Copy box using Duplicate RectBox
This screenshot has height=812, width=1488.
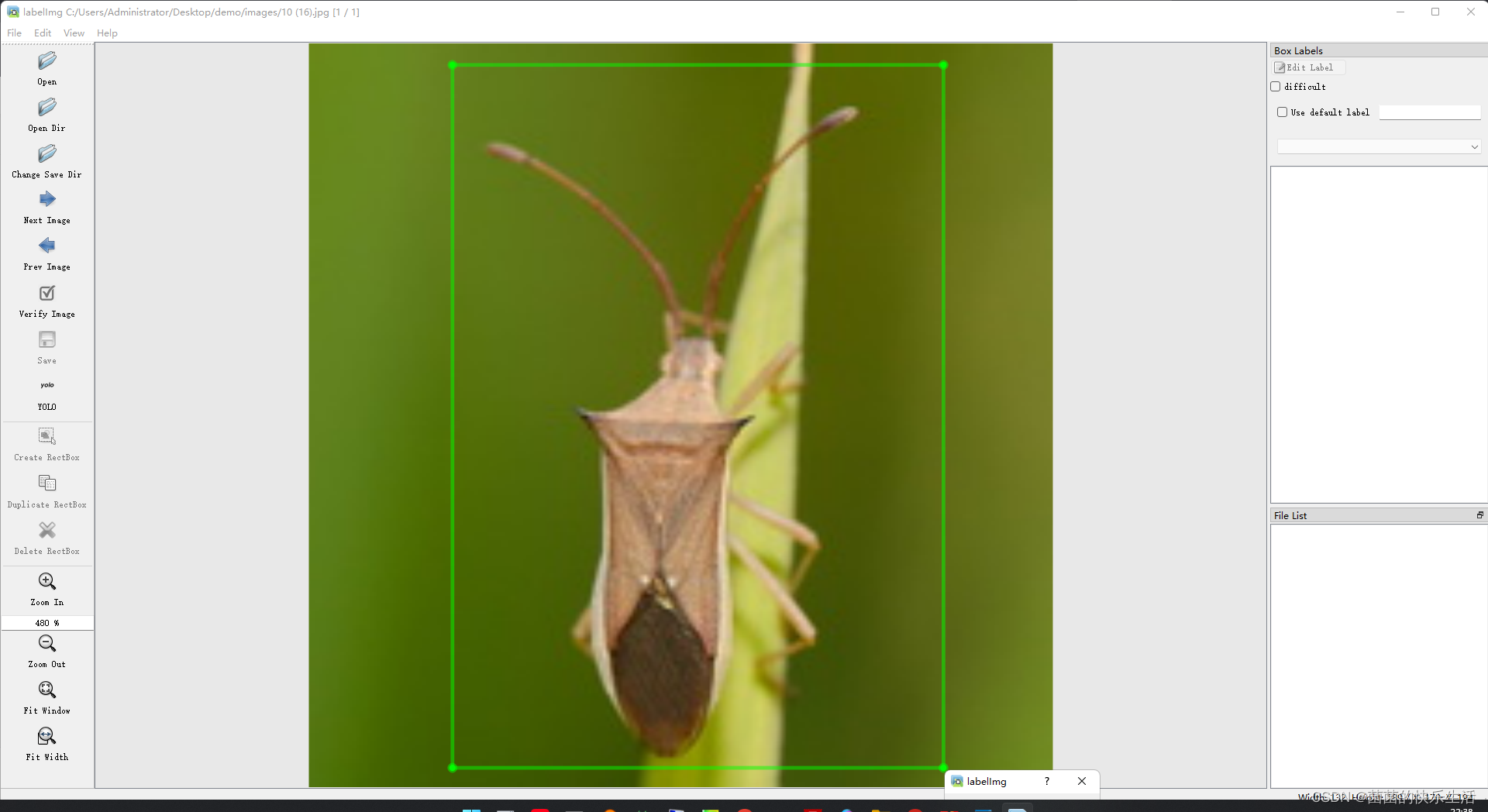(47, 491)
